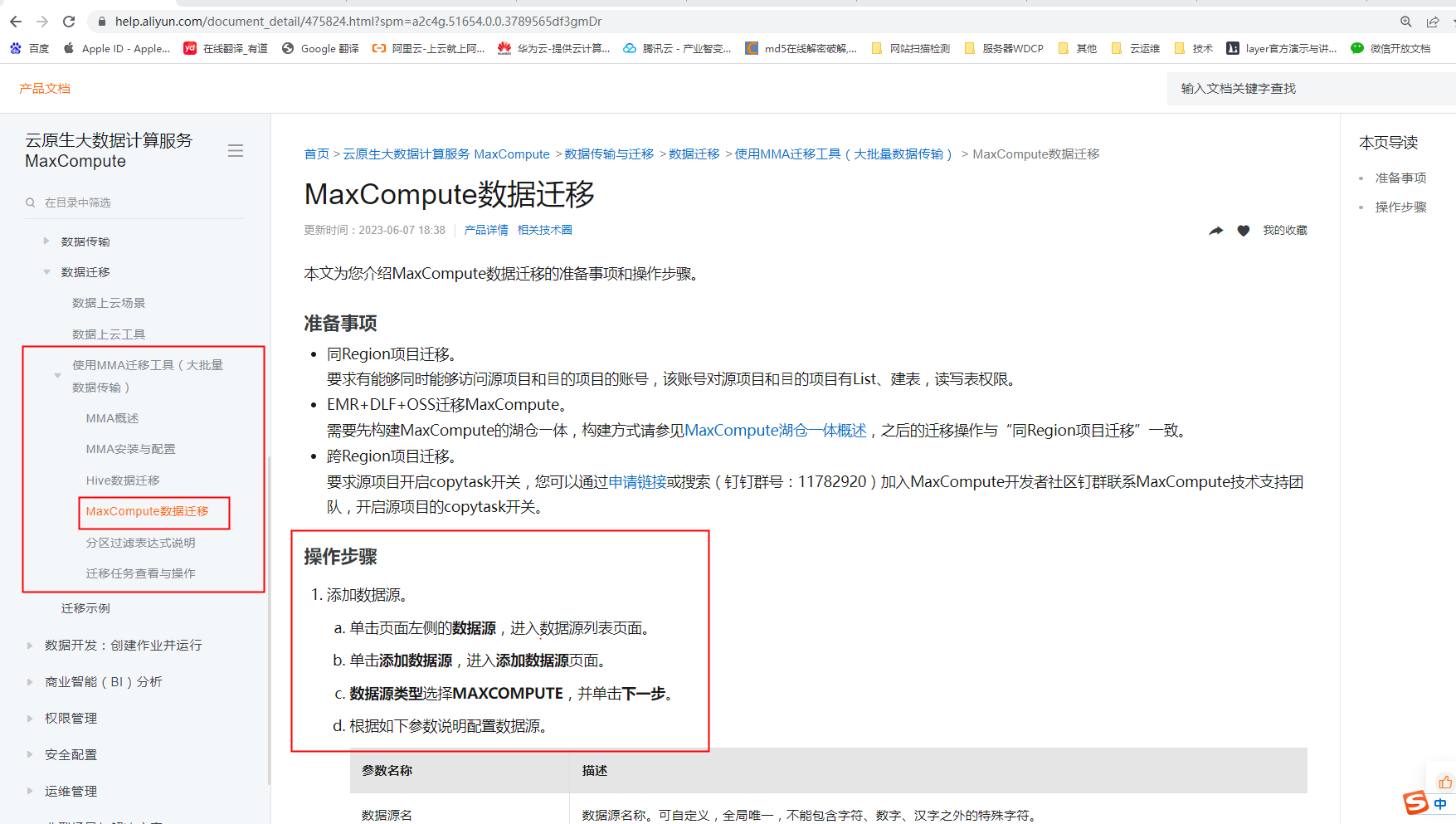Screen dimensions: 1456x824
Task: Open 我的收藏
Action: coord(1285,231)
